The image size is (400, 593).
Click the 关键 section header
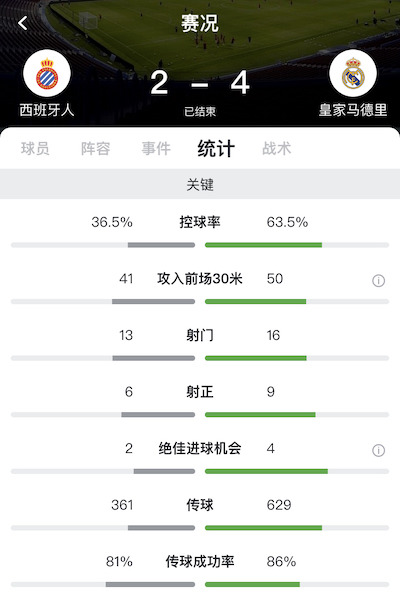200,184
